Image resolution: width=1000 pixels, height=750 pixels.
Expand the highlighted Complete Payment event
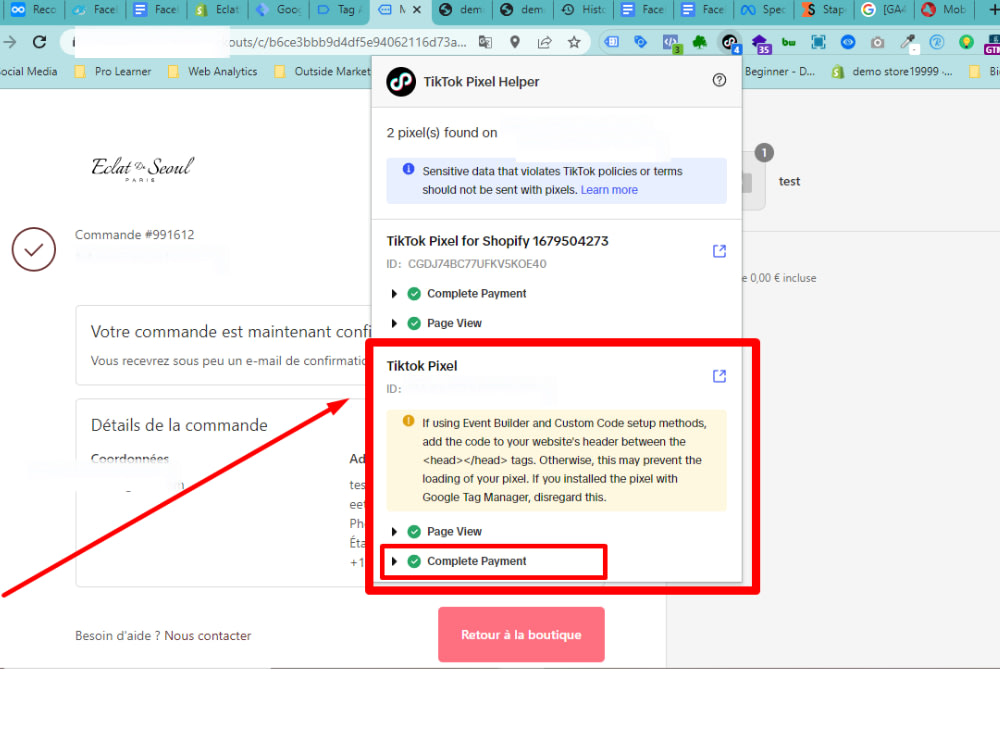point(394,562)
